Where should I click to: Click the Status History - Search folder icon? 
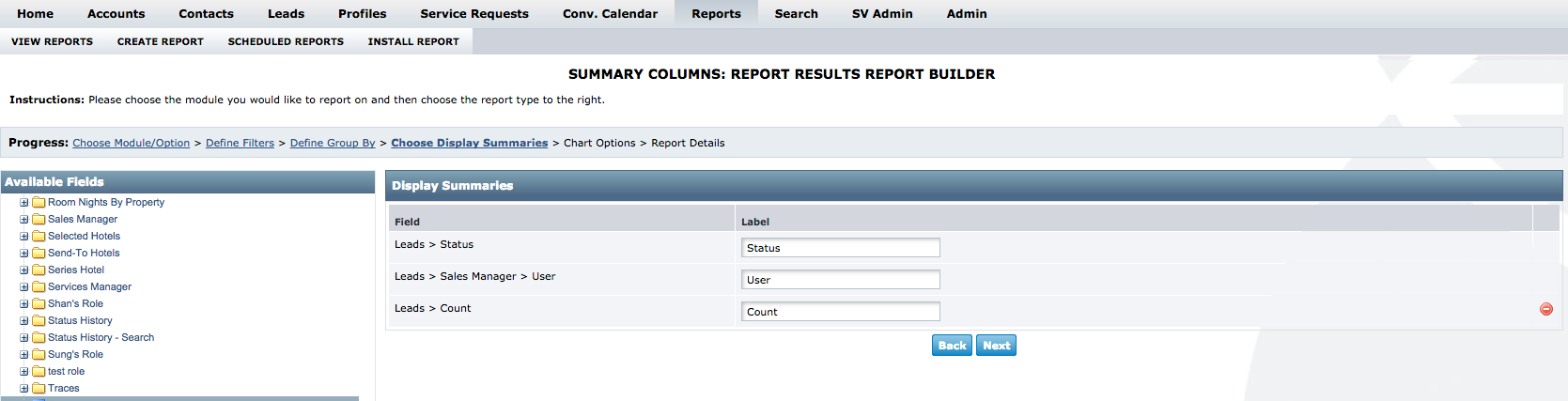[x=39, y=337]
